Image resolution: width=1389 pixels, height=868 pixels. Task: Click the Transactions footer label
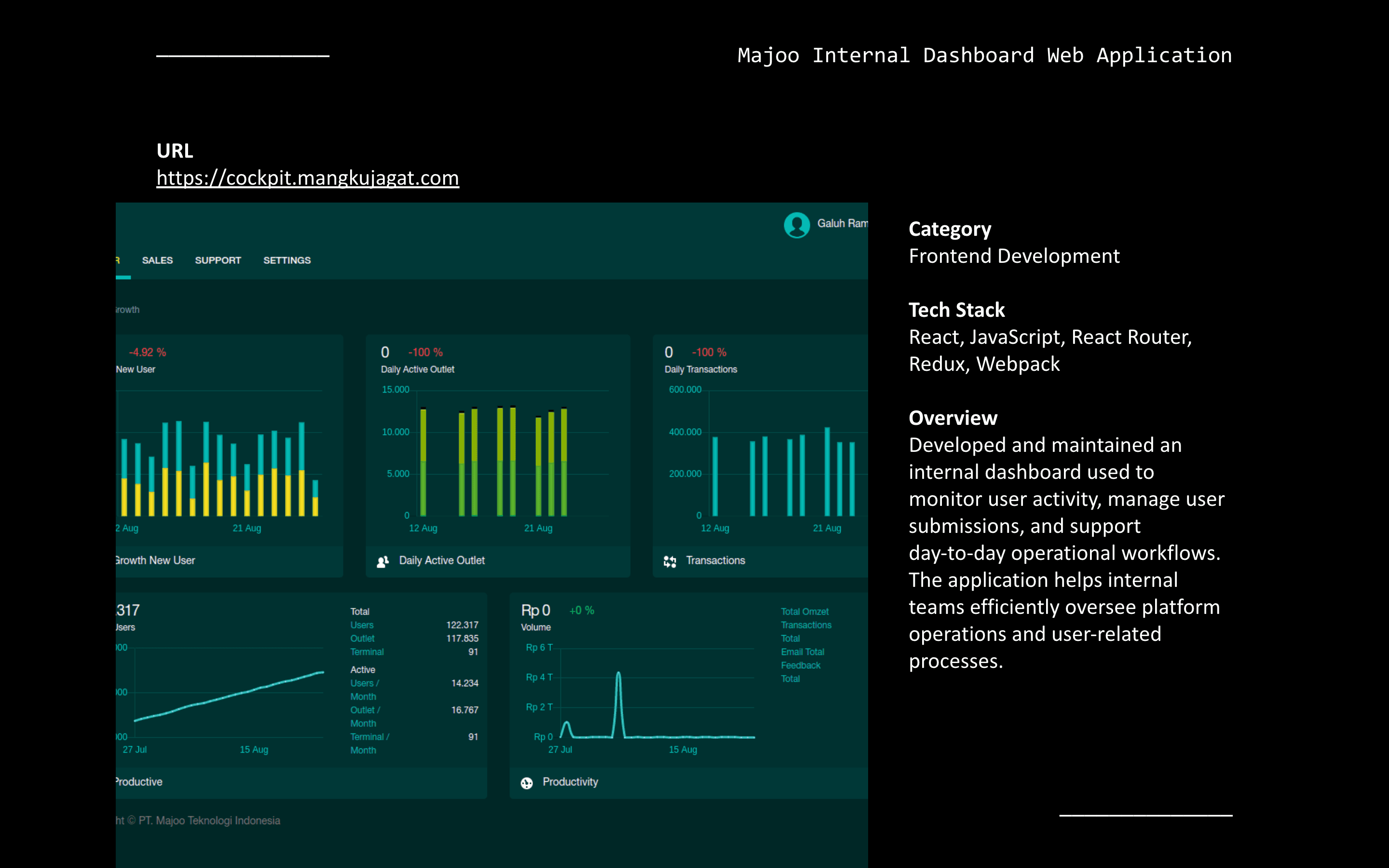pos(716,560)
